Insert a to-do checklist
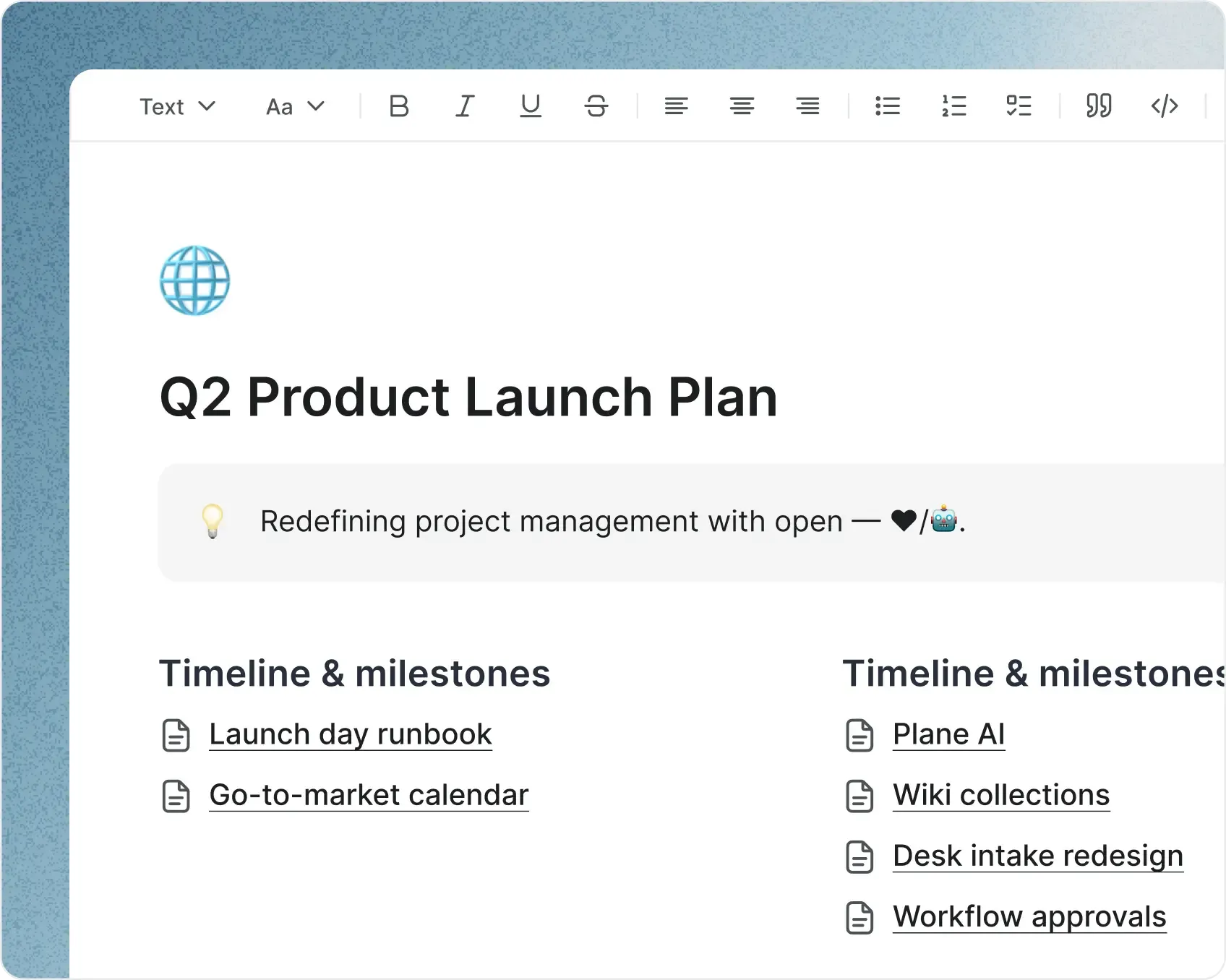 (1019, 106)
